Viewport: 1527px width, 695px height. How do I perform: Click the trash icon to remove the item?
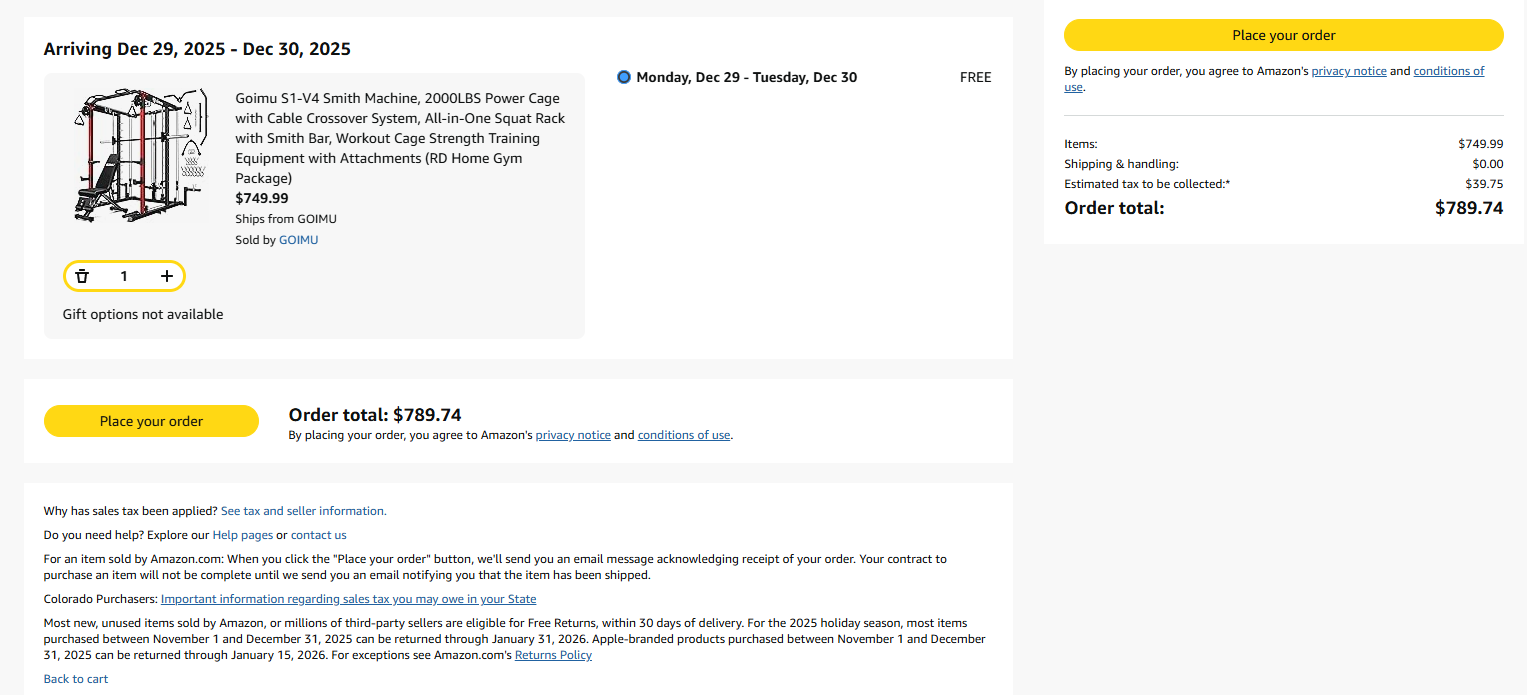(x=82, y=276)
